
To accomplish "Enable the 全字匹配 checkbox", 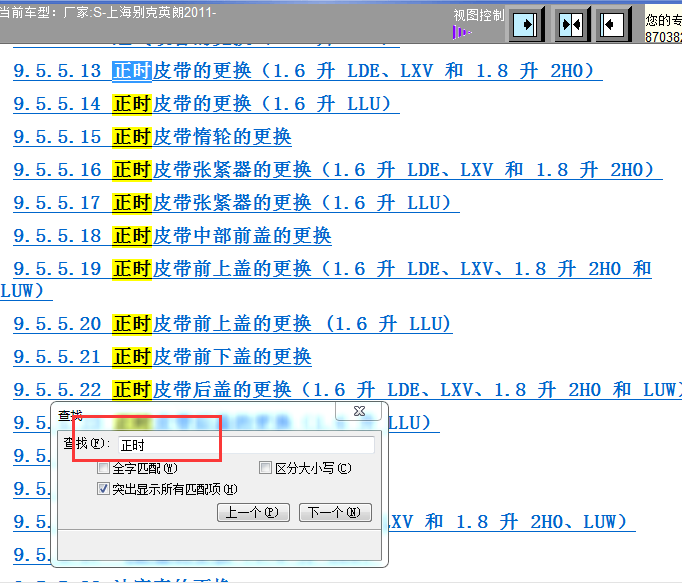I will click(x=103, y=468).
